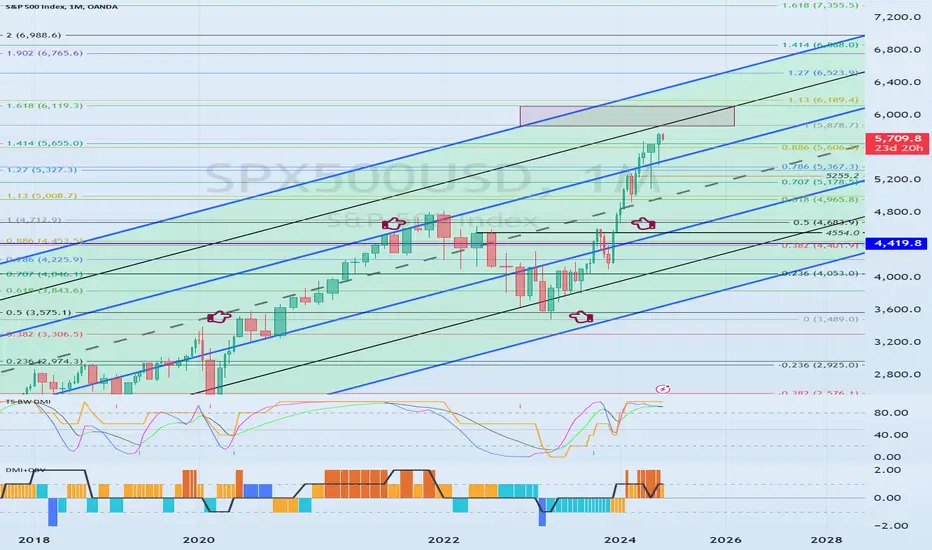
Task: Click the left-pointing hand icon near the 3,500 level
Action: click(581, 317)
